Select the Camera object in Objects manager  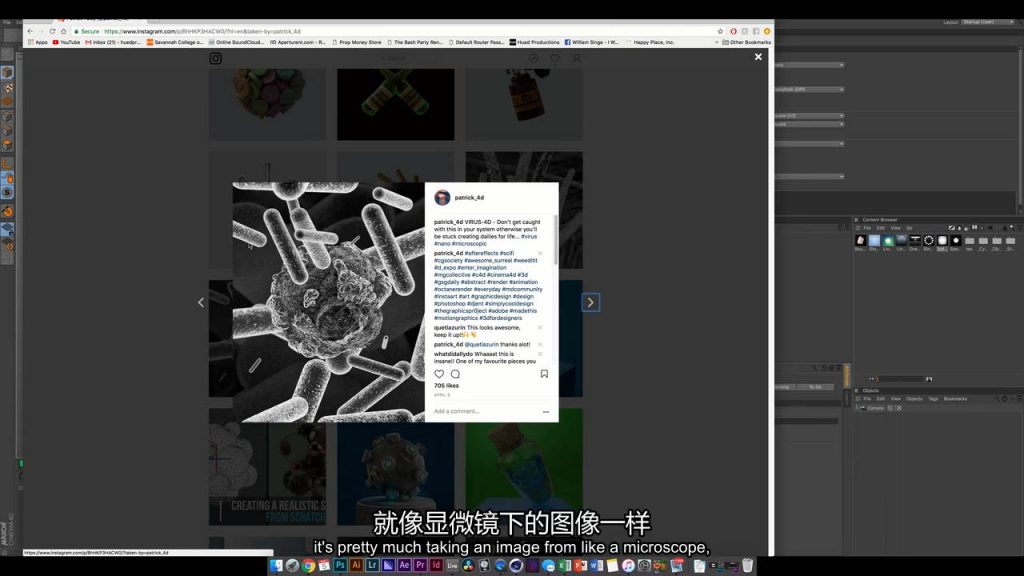875,408
